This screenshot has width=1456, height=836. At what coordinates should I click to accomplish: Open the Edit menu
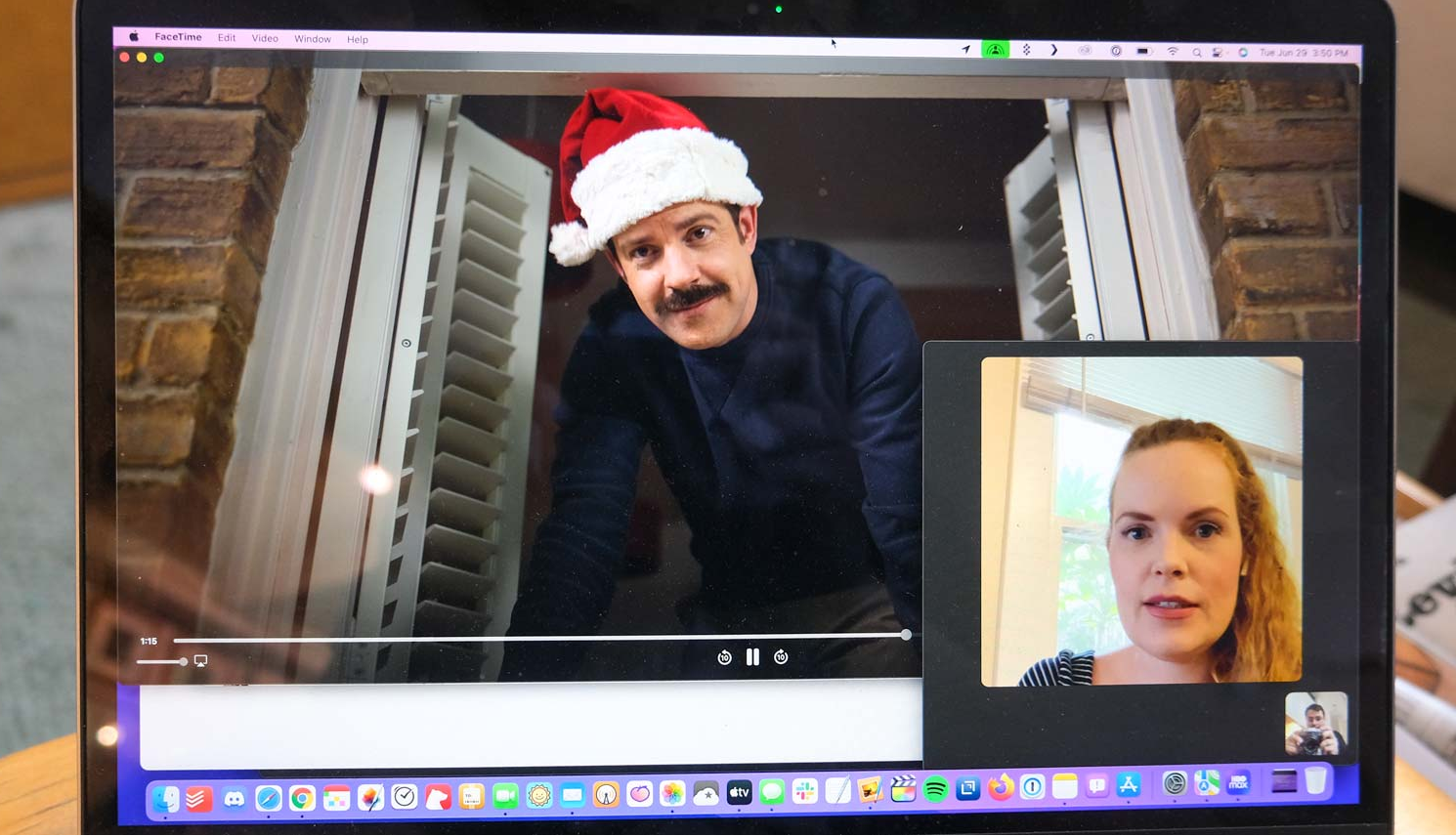coord(227,38)
